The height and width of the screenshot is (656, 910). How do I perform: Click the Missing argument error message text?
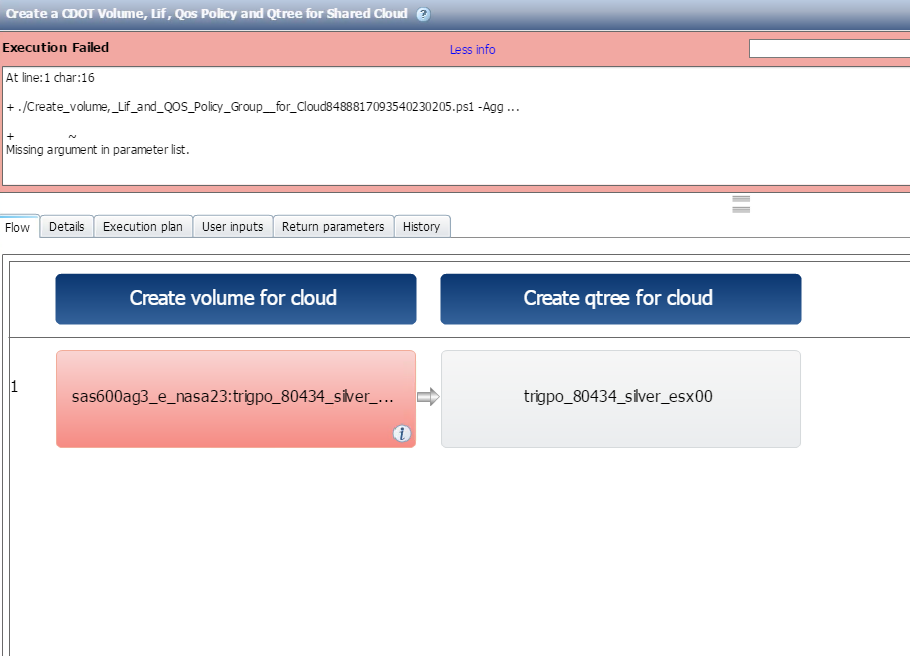click(x=97, y=150)
